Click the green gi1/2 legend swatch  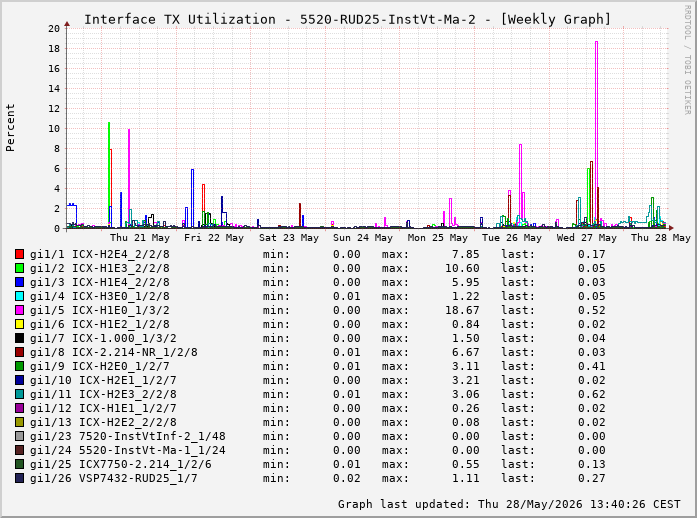(x=19, y=268)
